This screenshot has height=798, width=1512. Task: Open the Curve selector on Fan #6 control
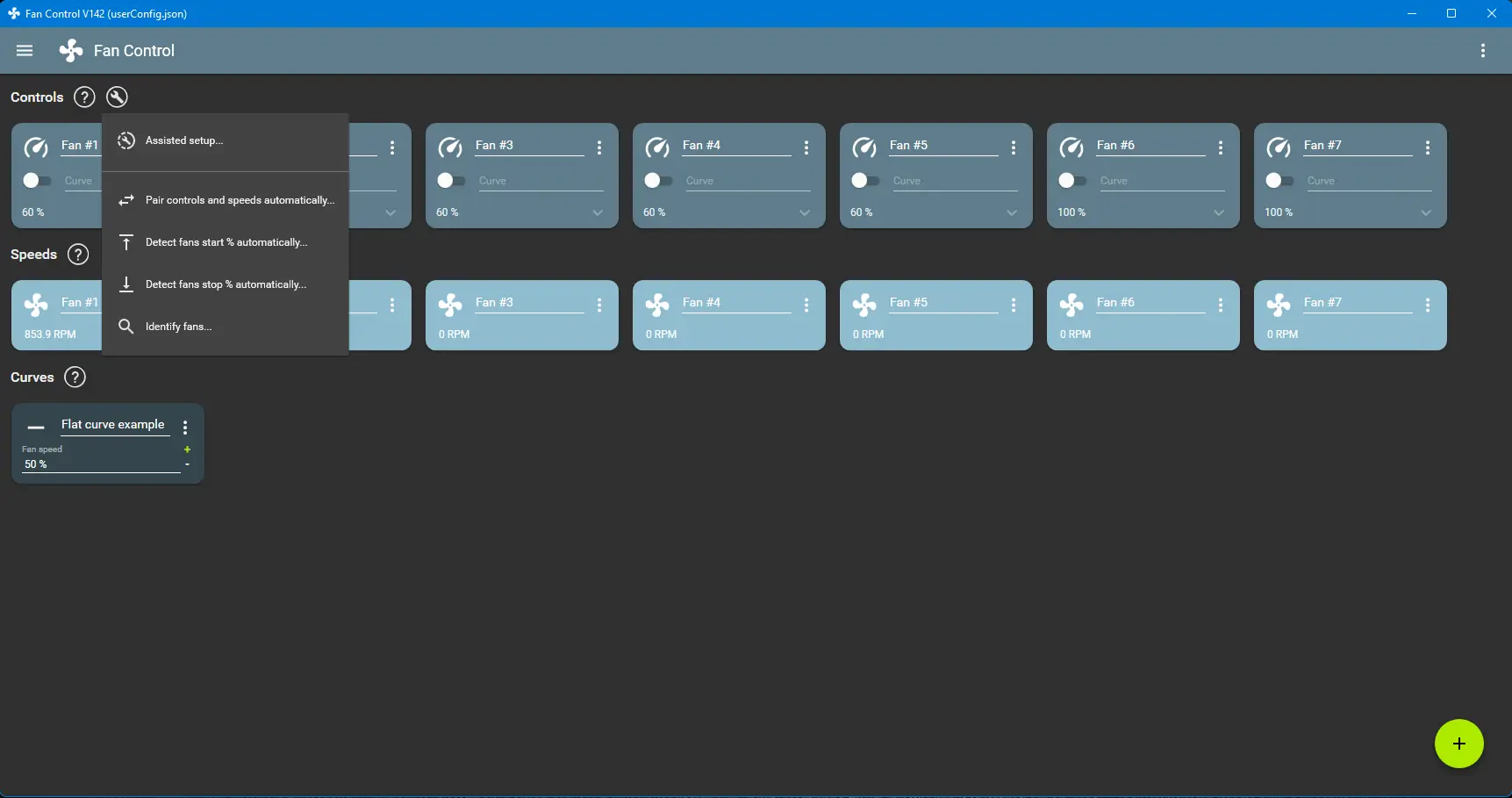[x=1162, y=181]
